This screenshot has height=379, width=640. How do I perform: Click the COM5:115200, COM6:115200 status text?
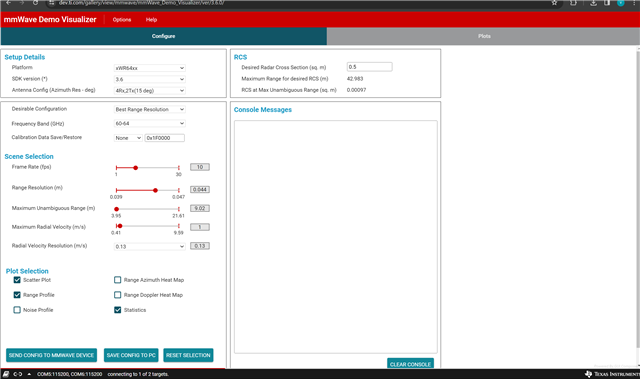pos(69,374)
